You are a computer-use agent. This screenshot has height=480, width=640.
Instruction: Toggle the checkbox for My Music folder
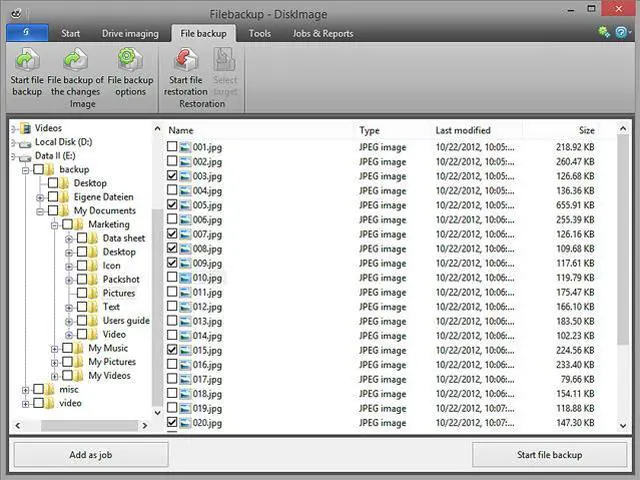67,348
